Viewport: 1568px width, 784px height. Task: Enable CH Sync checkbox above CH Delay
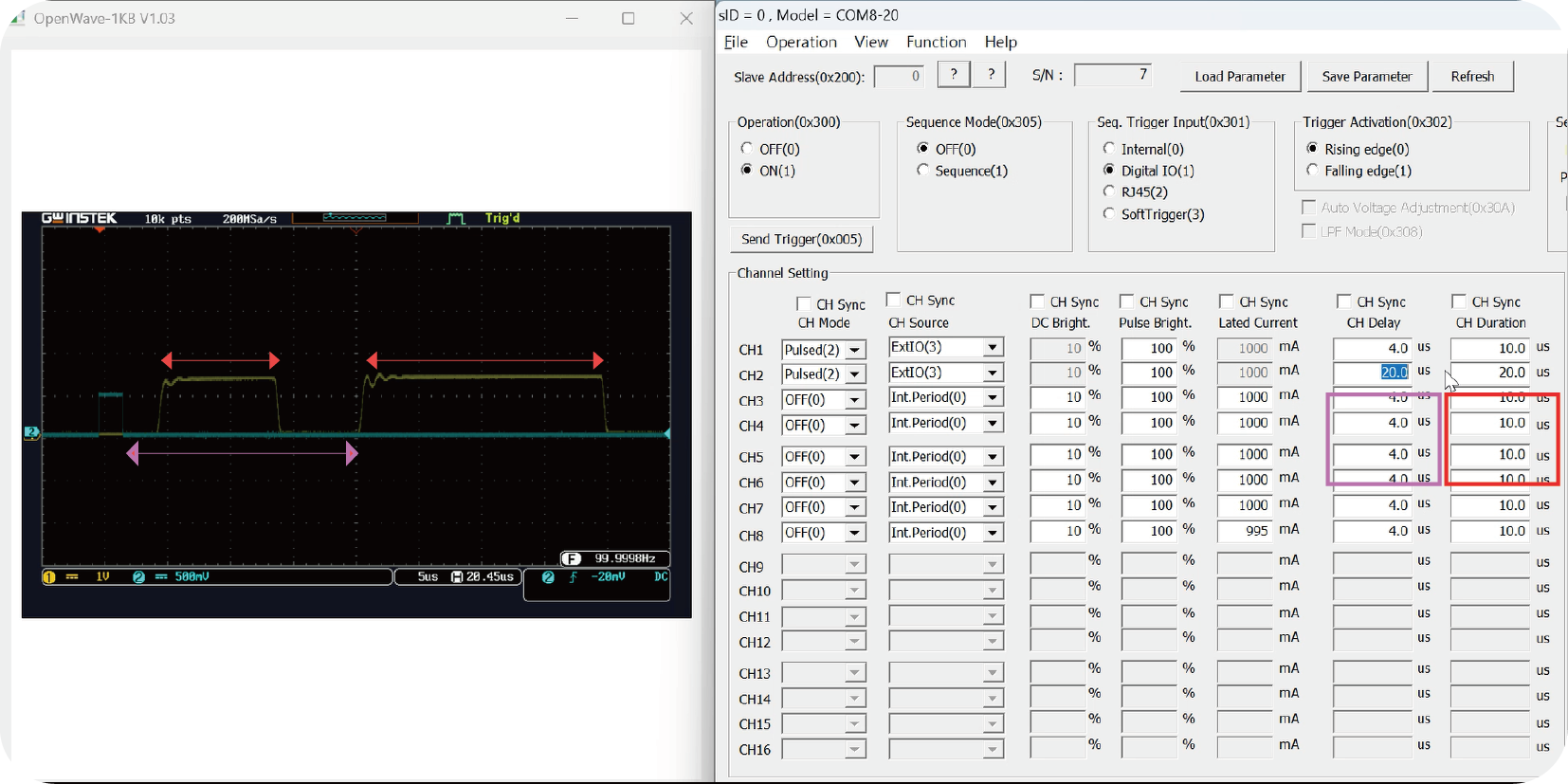point(1343,301)
